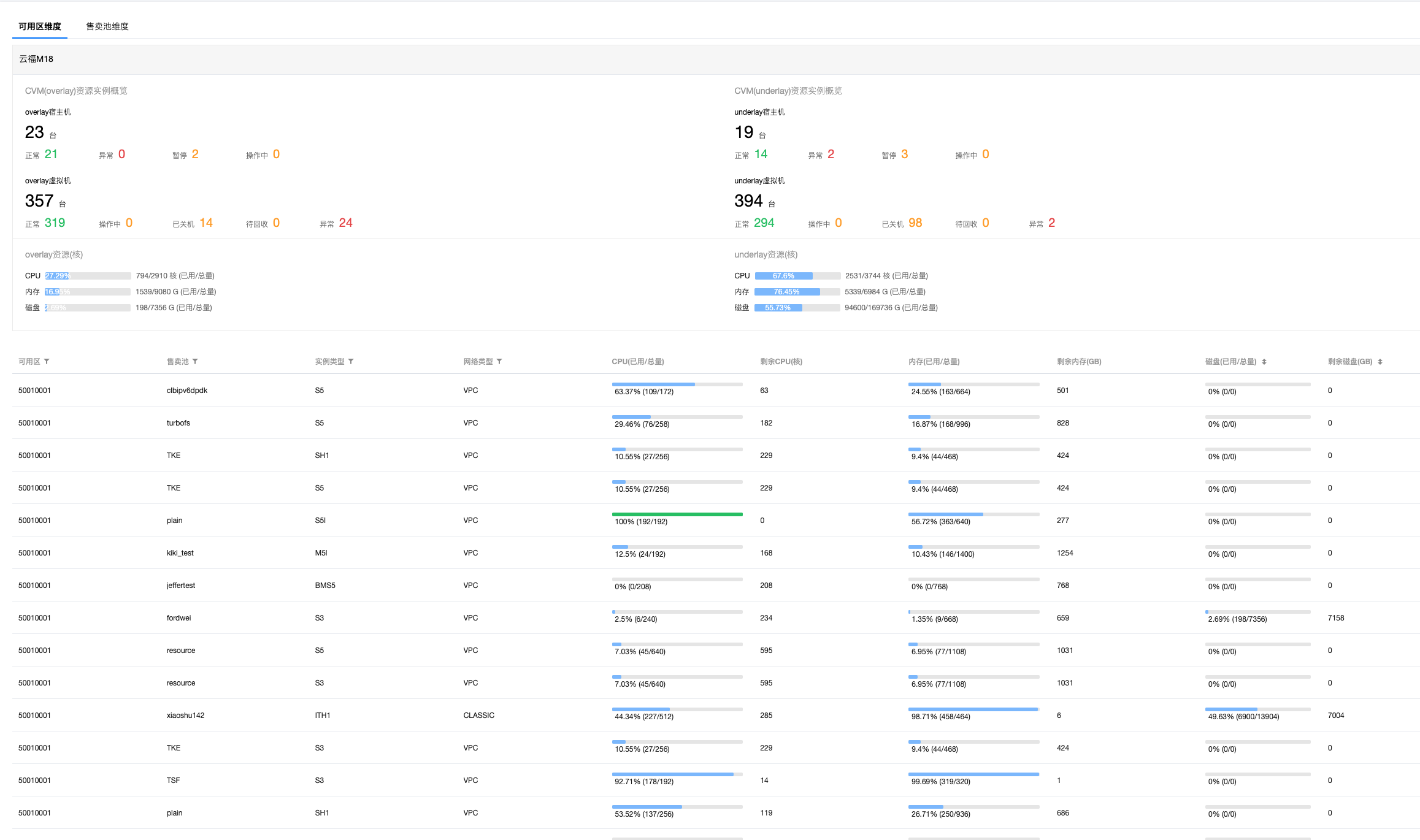Click the plain S5I 100% CPU bar
1420x840 pixels.
point(677,514)
